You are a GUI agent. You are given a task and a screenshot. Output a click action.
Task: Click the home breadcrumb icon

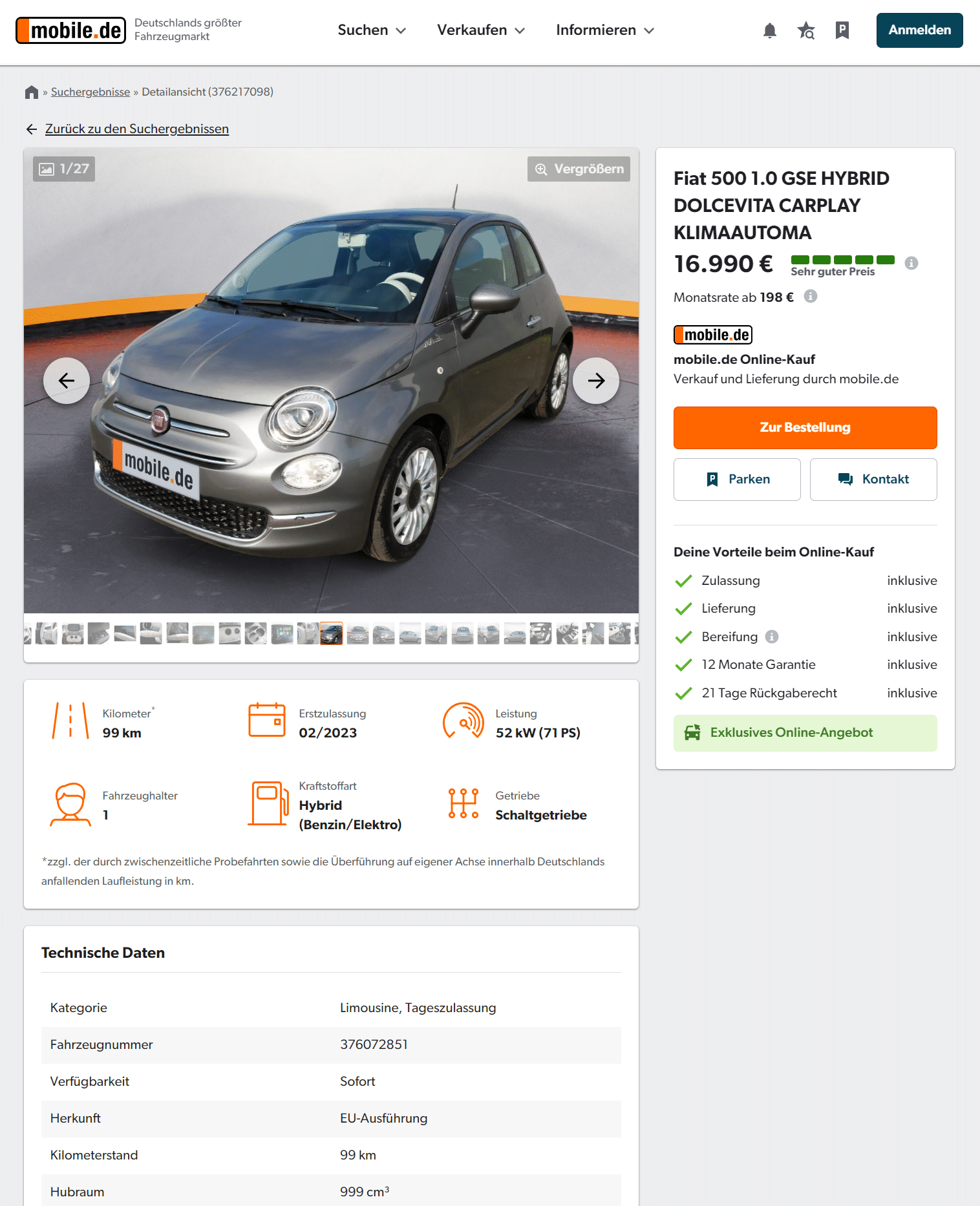pos(32,92)
